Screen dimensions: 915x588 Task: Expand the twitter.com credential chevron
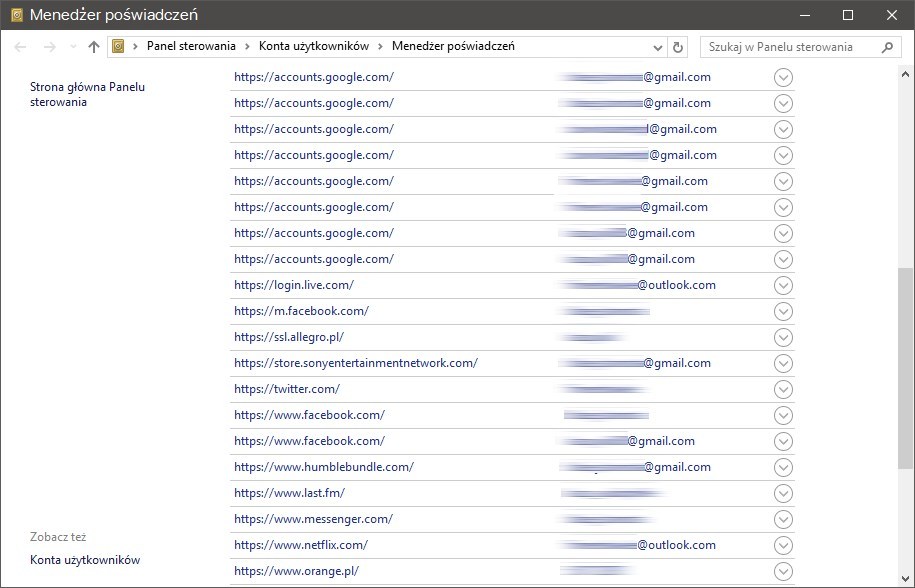click(x=783, y=389)
